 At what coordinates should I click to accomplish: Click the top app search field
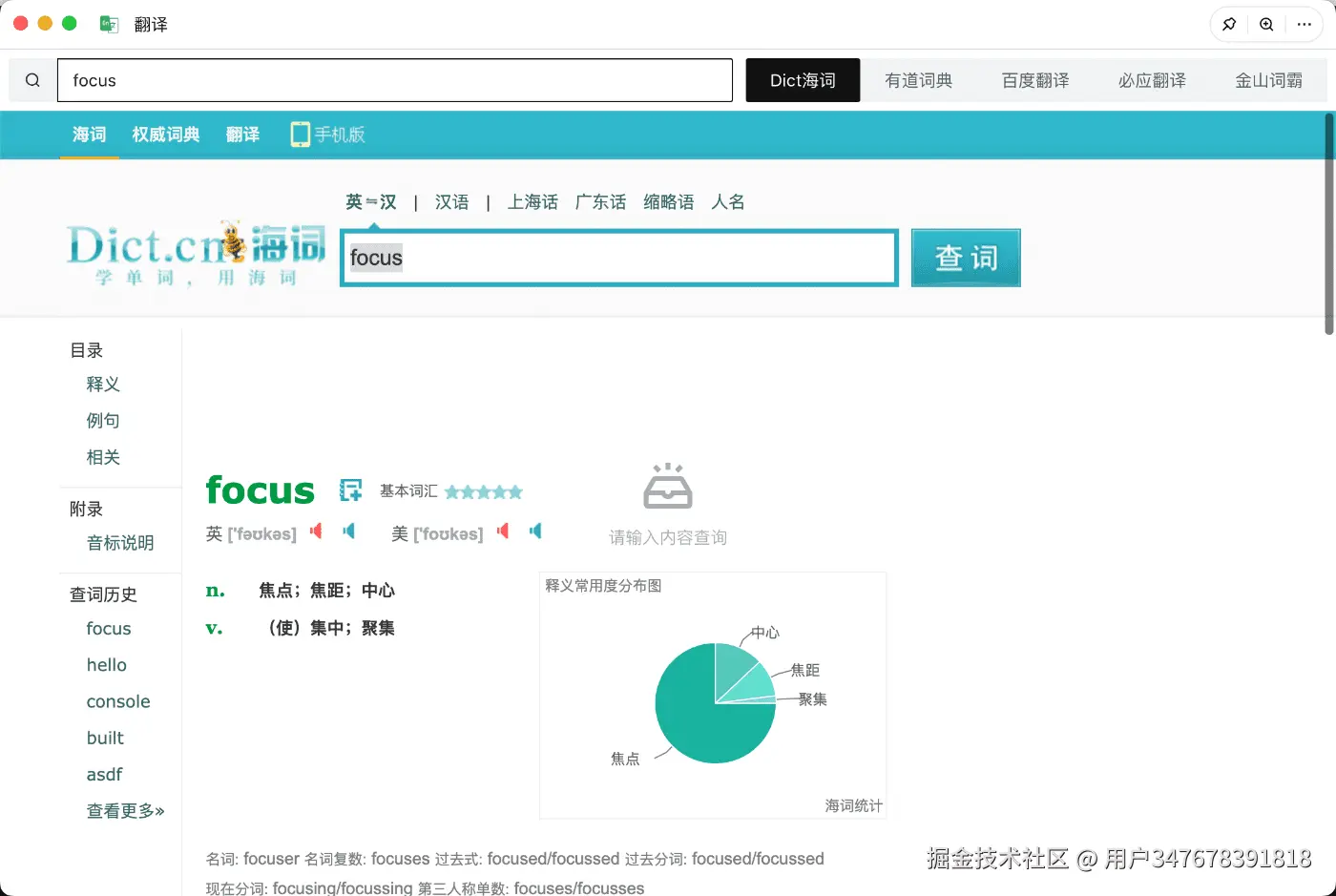(395, 80)
